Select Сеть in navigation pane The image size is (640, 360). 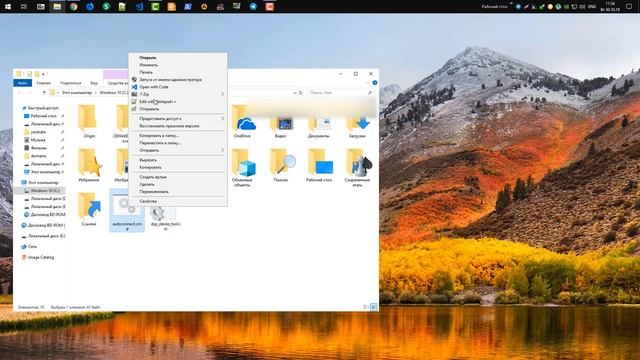(x=32, y=247)
